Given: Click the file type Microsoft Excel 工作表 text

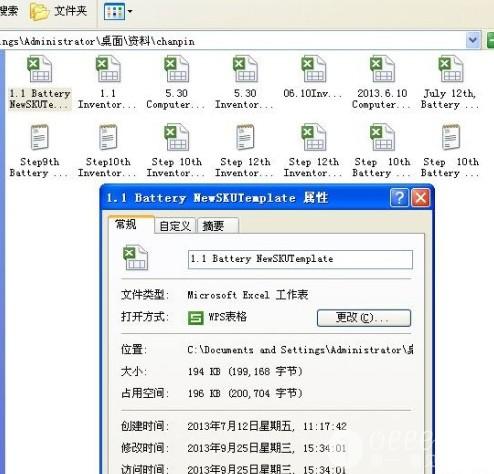Looking at the screenshot, I should point(248,295).
